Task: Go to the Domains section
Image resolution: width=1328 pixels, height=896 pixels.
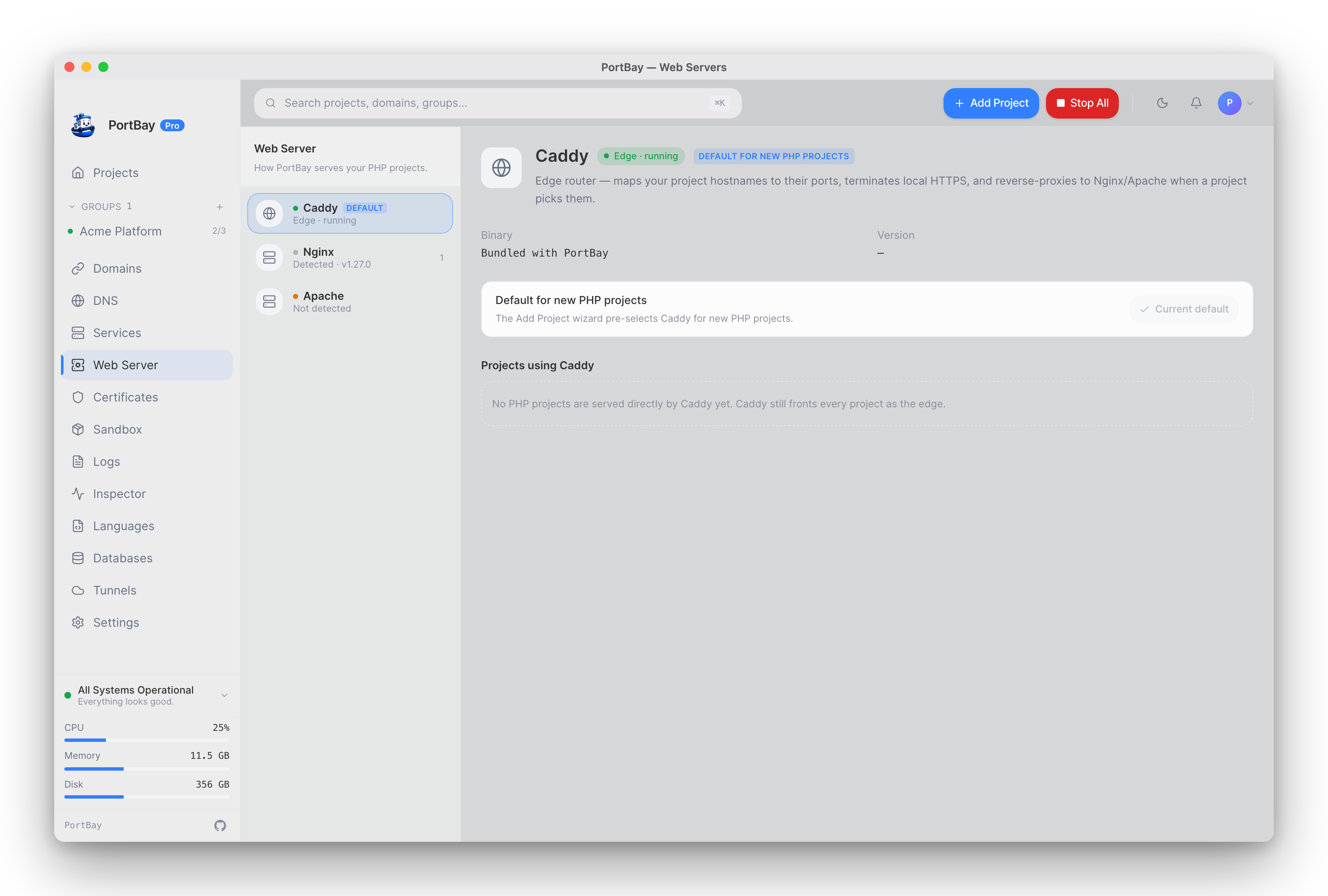Action: click(x=147, y=268)
